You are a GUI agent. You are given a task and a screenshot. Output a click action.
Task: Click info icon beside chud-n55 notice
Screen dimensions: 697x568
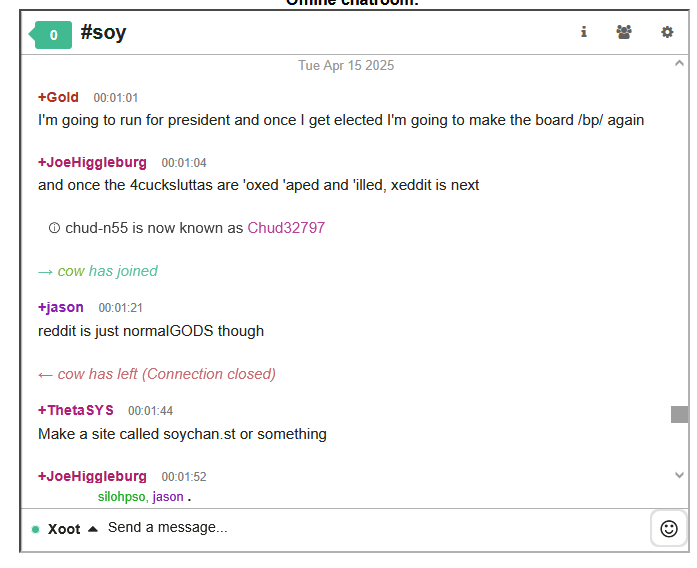[x=54, y=228]
